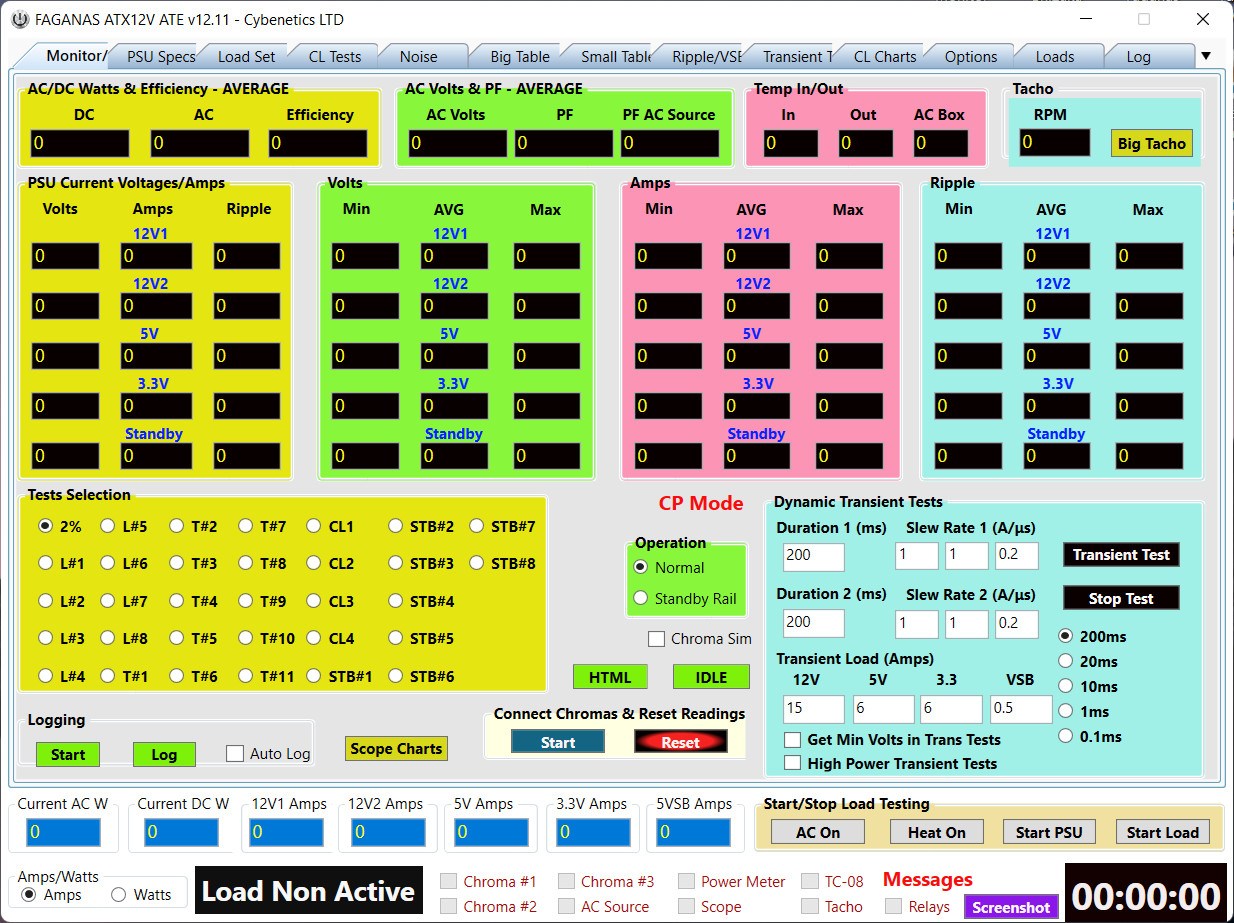
Task: Click the Duration 2 (ms) field
Action: 814,622
